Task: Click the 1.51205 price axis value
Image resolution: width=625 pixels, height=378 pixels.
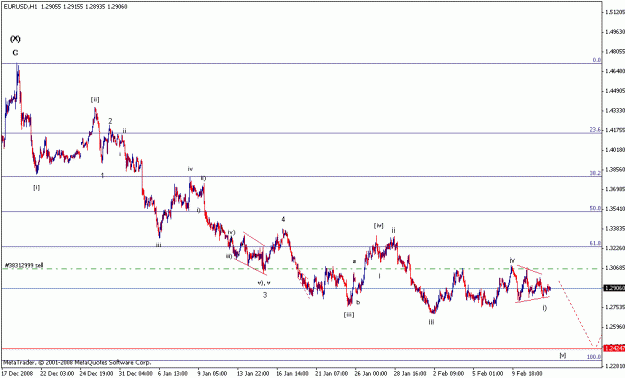Action: (x=615, y=12)
